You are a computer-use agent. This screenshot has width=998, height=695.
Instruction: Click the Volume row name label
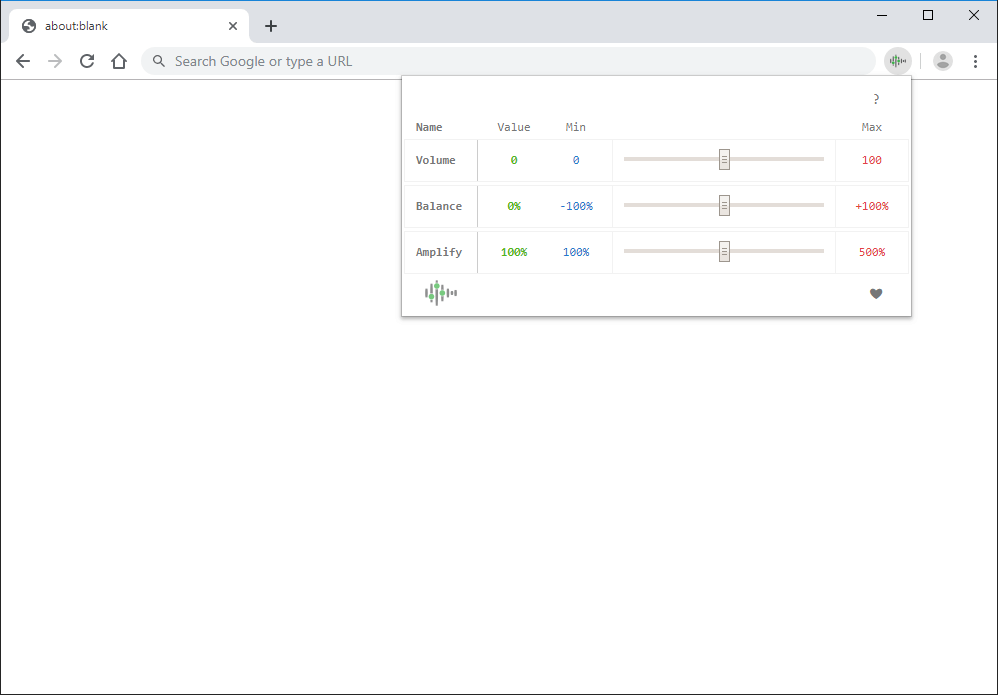click(x=436, y=160)
